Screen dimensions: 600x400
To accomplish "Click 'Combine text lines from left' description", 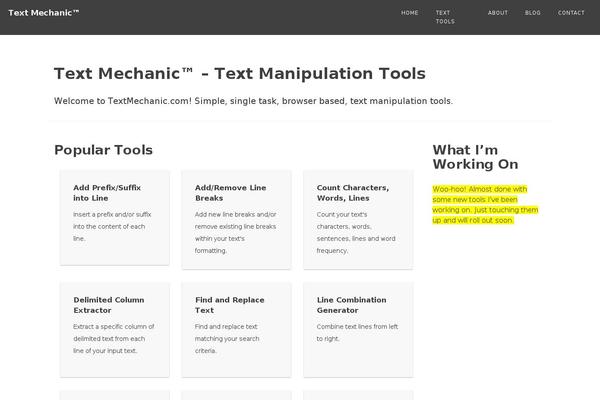I will point(357,332).
